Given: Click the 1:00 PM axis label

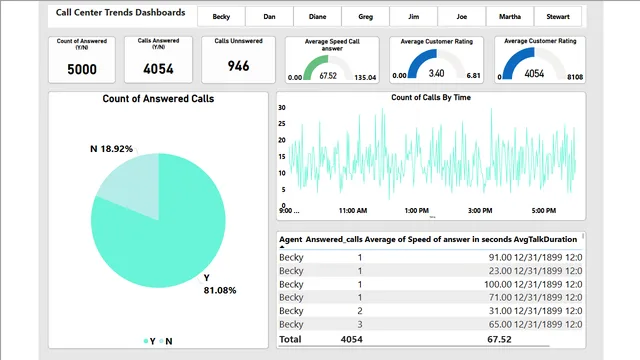Looking at the screenshot, I should pyautogui.click(x=417, y=211).
